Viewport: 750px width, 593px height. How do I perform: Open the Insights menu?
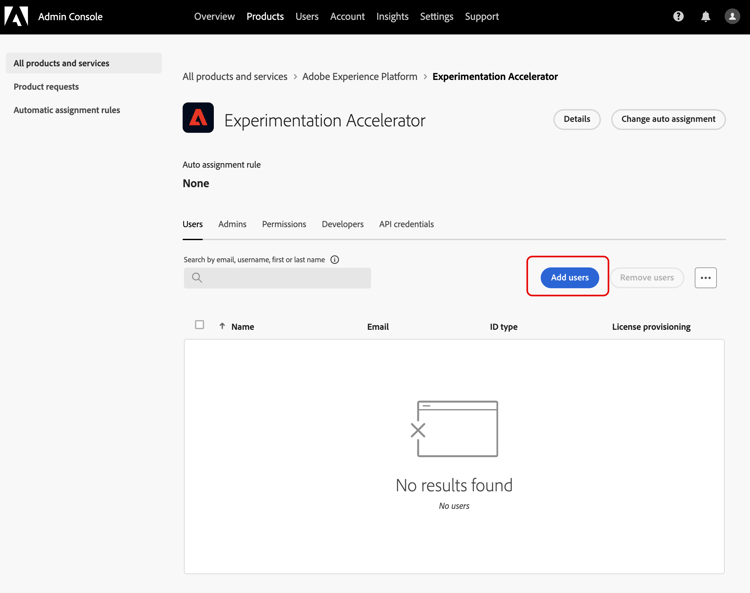(392, 17)
